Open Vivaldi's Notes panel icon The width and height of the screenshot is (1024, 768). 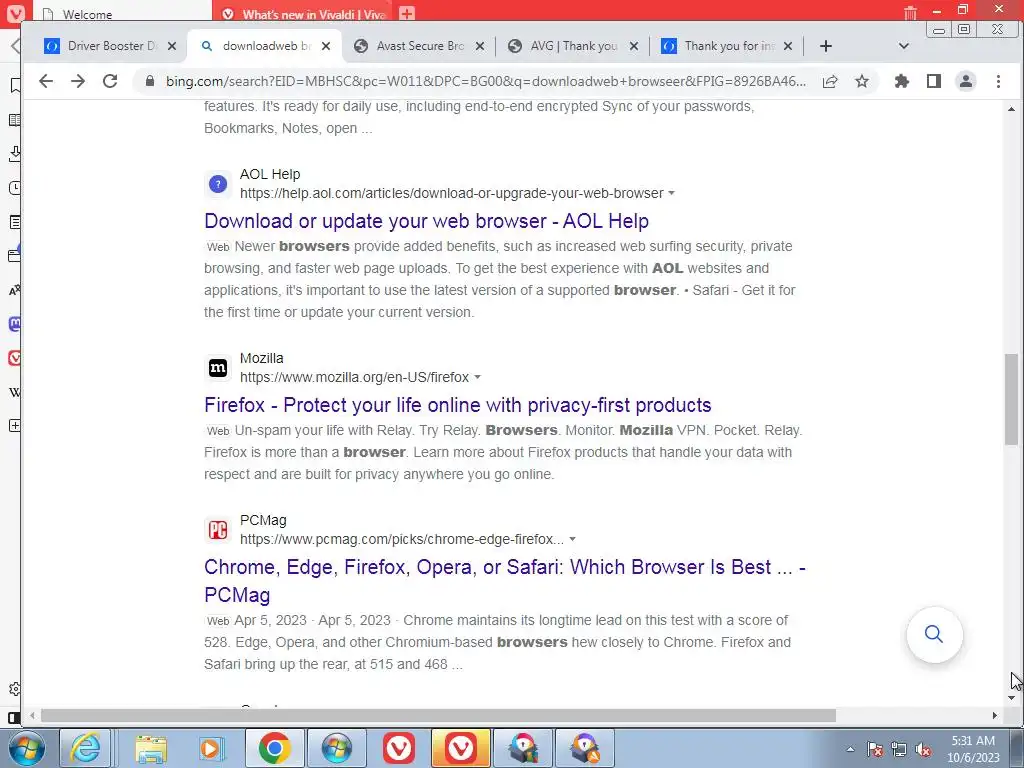[x=14, y=222]
